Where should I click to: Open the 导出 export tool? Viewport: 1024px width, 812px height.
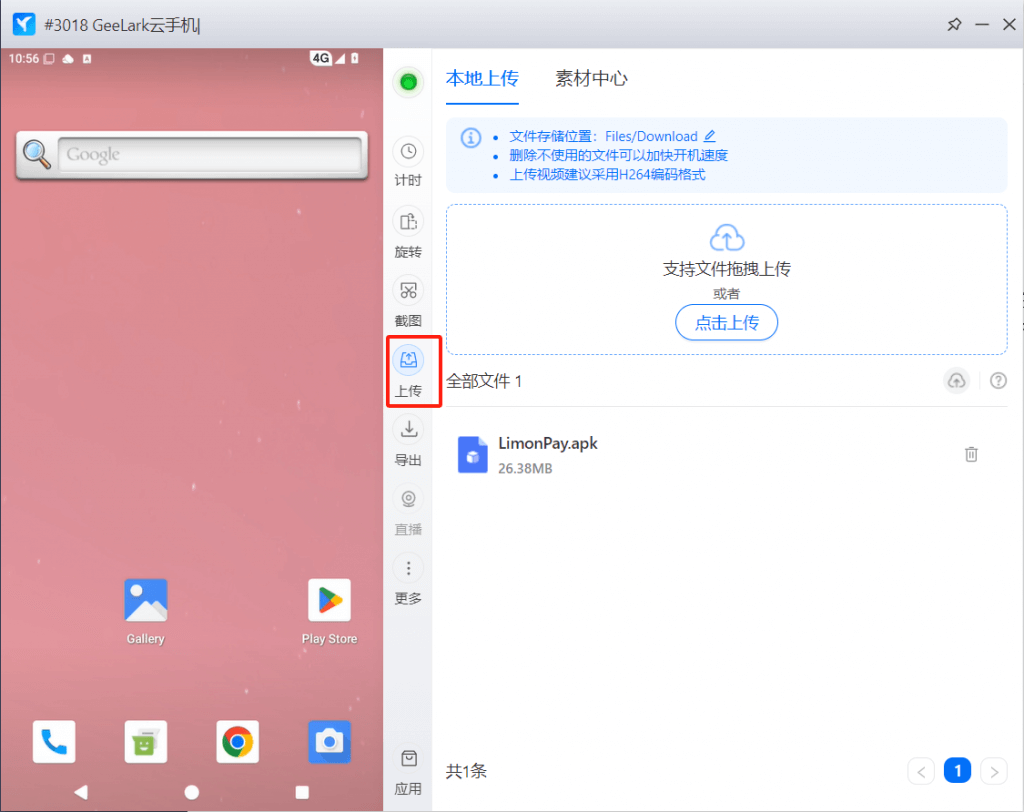[408, 430]
